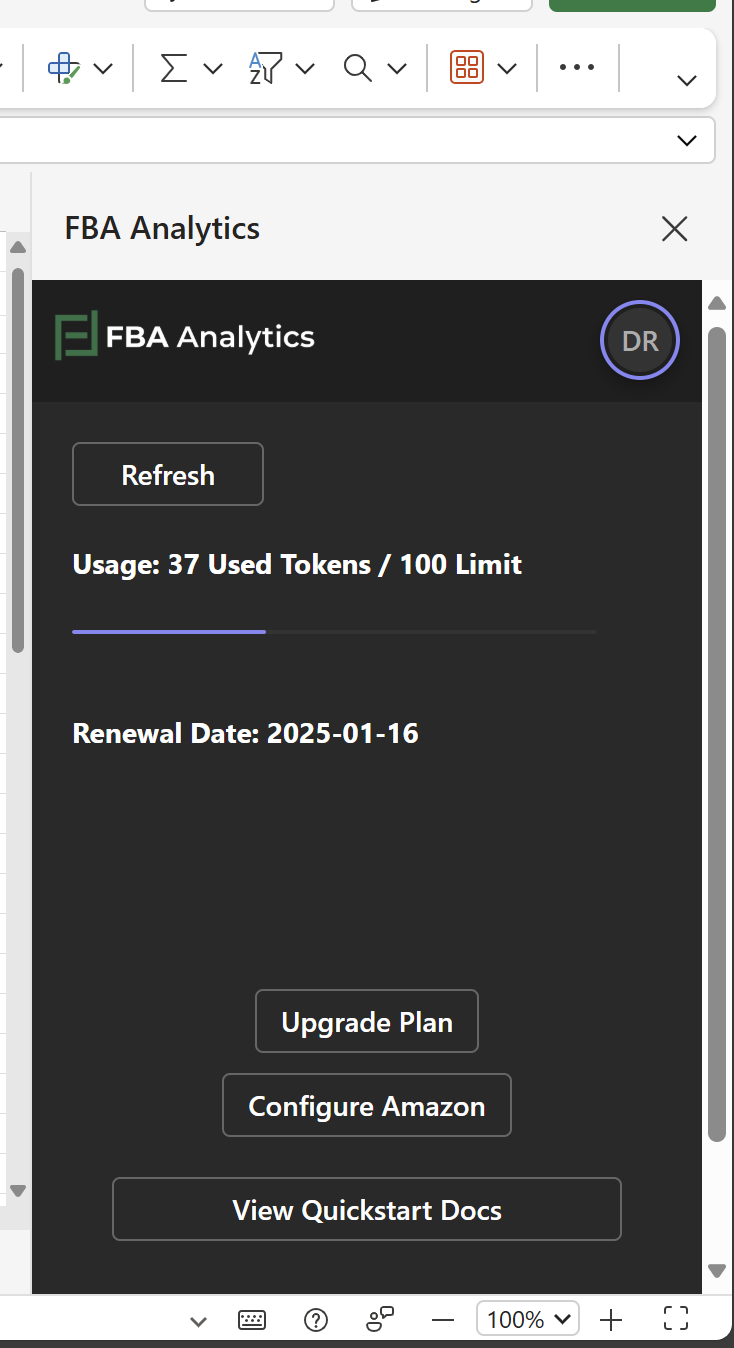Expand the AutoSum dropdown arrow
This screenshot has height=1348, width=734.
pos(212,68)
